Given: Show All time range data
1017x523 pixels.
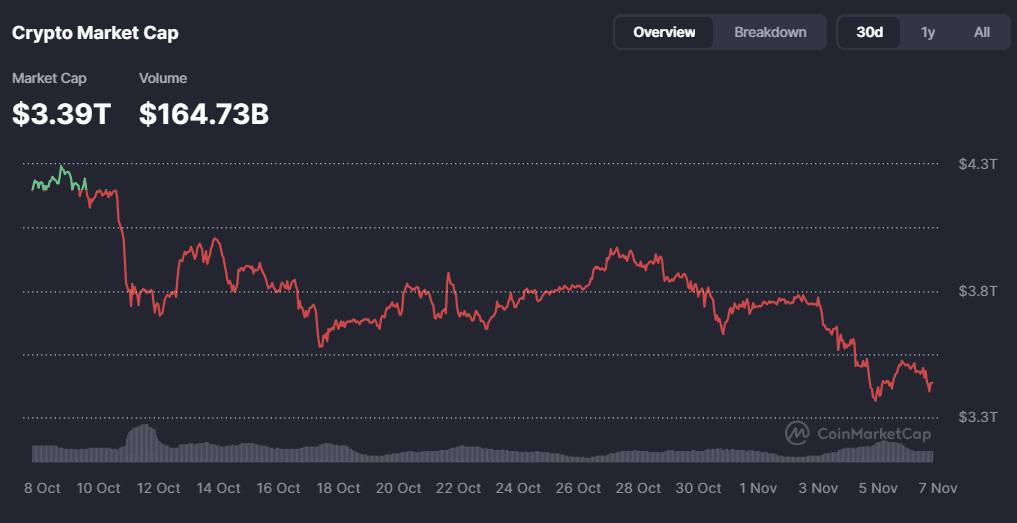Looking at the screenshot, I should (x=982, y=32).
